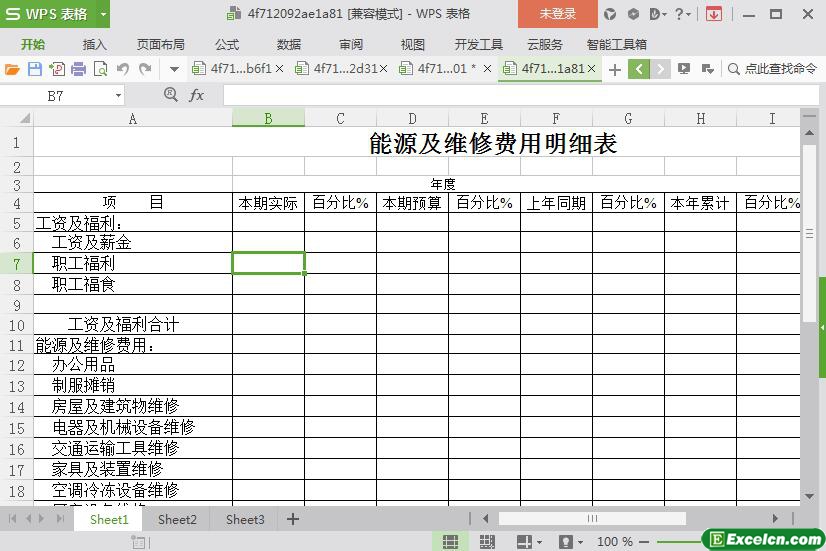Click the title 能源及维修费用明细表
The width and height of the screenshot is (826, 551).
click(493, 143)
